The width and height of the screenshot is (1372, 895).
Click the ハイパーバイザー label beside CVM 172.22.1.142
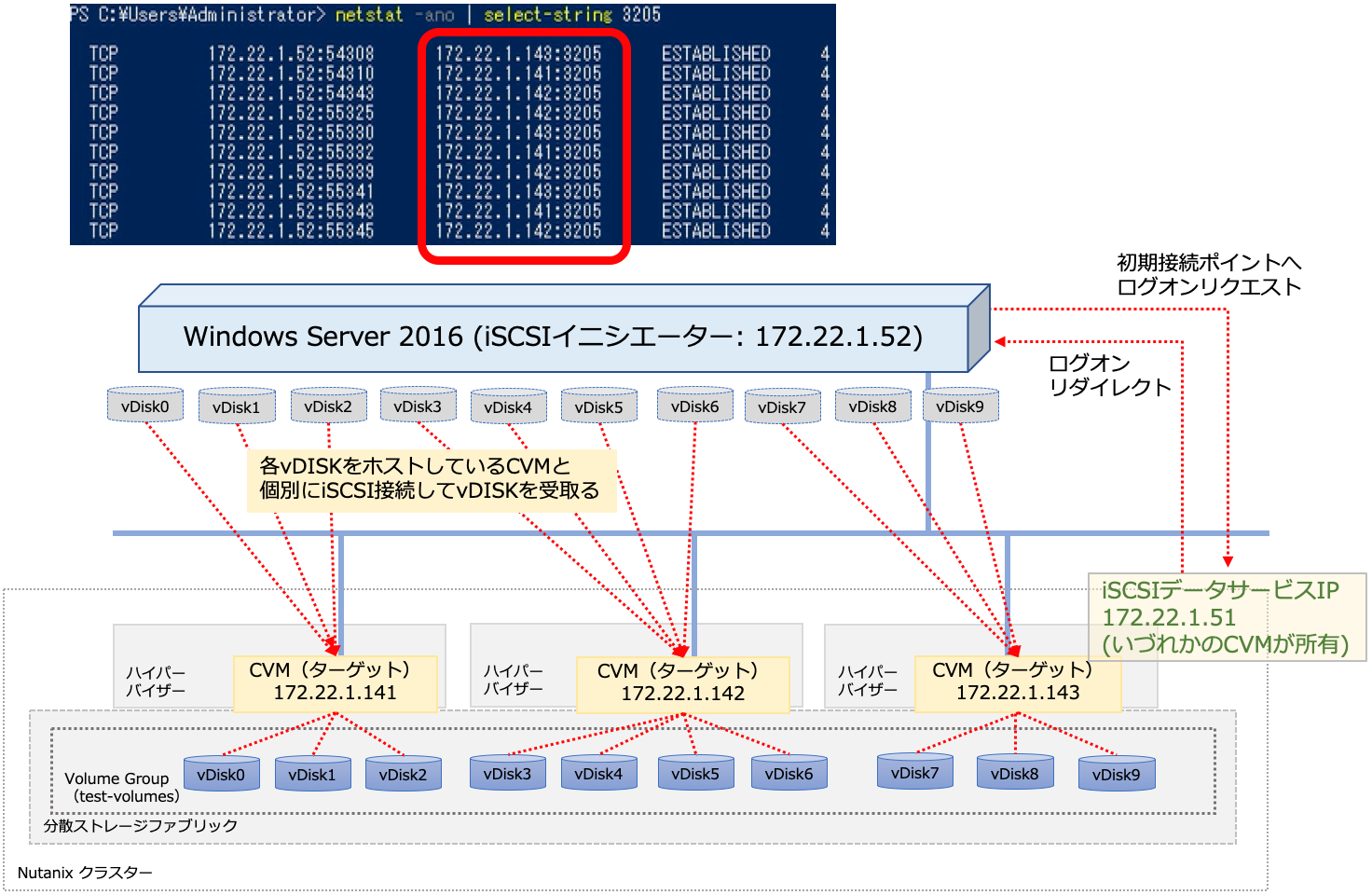(x=513, y=680)
